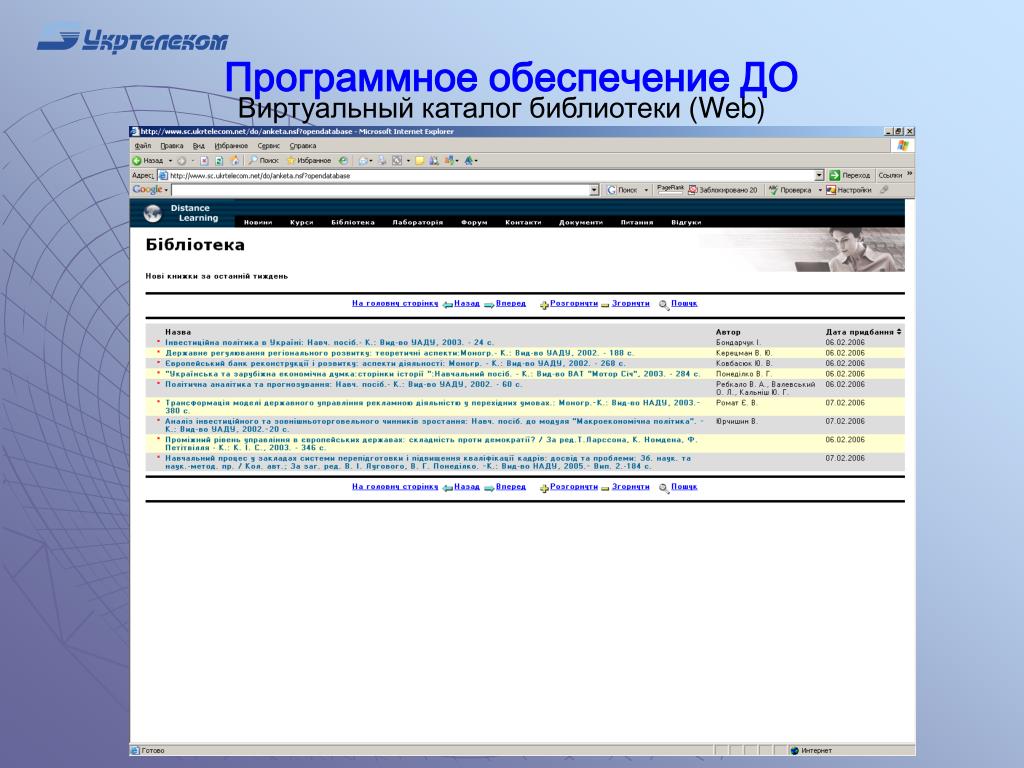Click the Print icon in toolbar
Image resolution: width=1024 pixels, height=768 pixels.
(382, 161)
